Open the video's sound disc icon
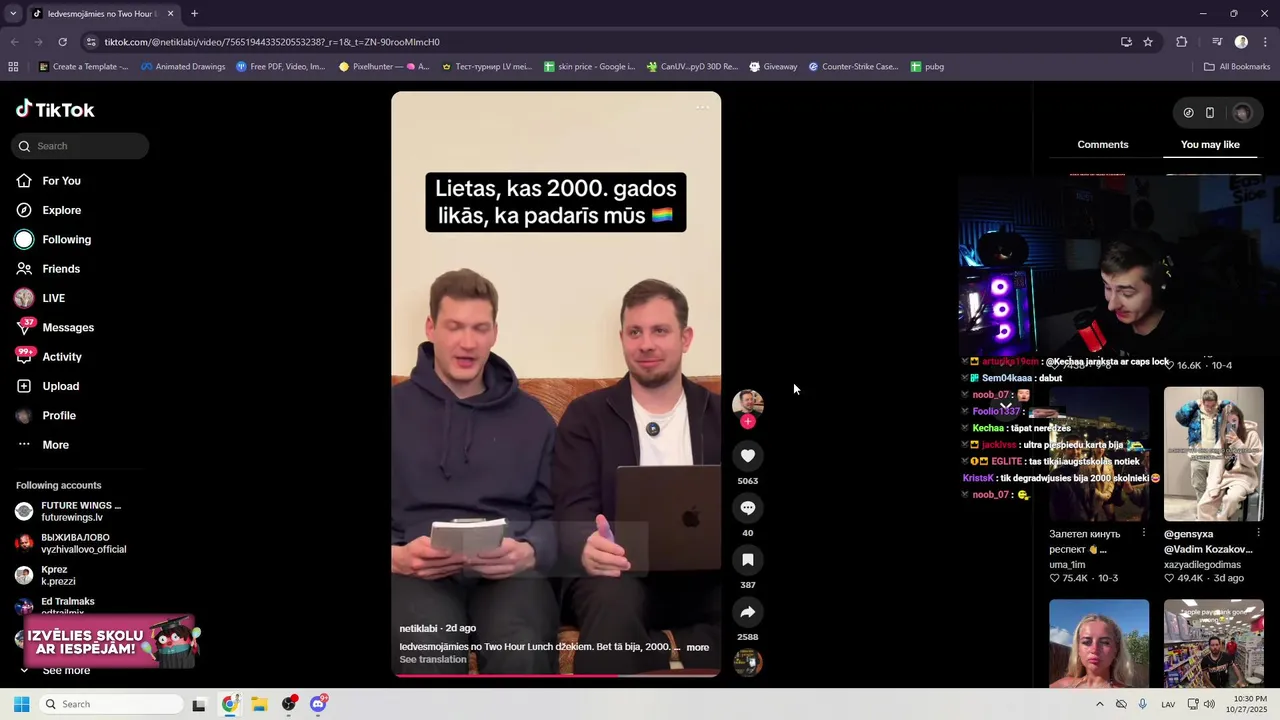 click(747, 662)
